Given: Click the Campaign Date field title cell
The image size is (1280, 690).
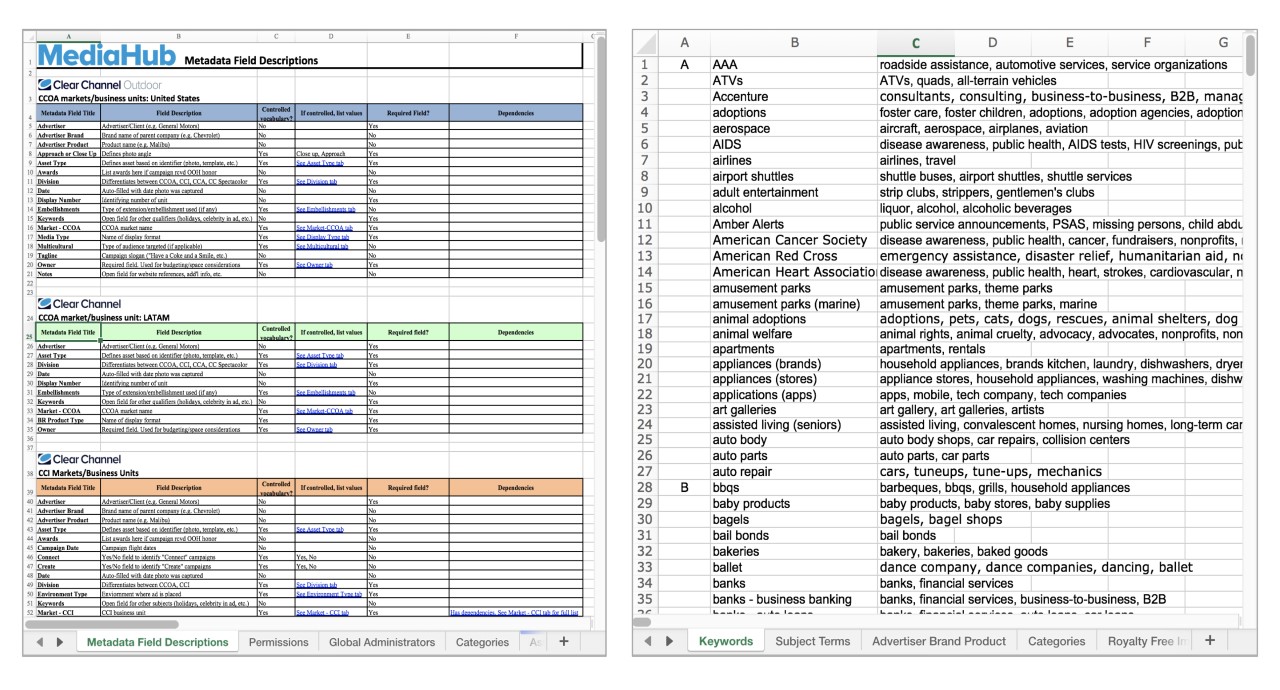Looking at the screenshot, I should tap(68, 548).
